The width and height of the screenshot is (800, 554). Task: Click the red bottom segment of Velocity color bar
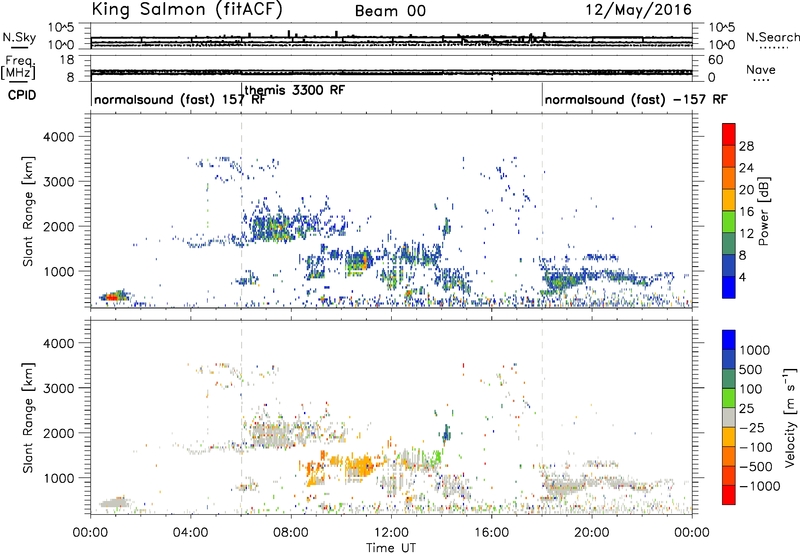pos(729,495)
